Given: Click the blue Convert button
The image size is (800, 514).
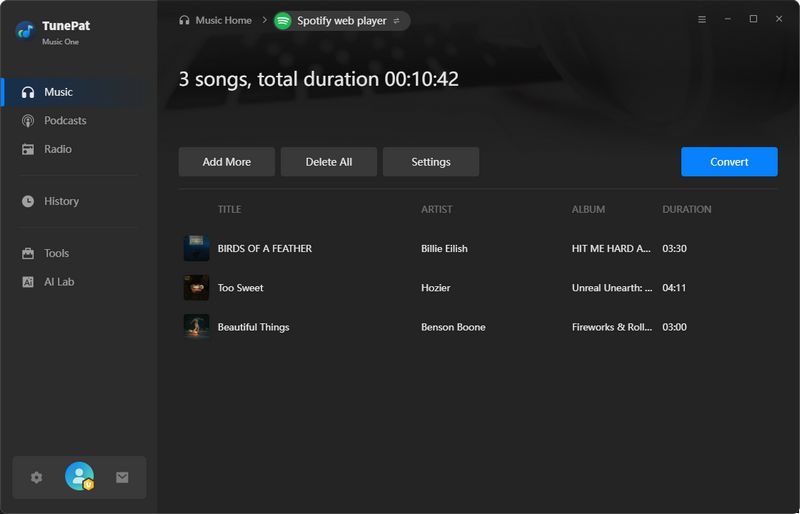Looking at the screenshot, I should coord(729,162).
